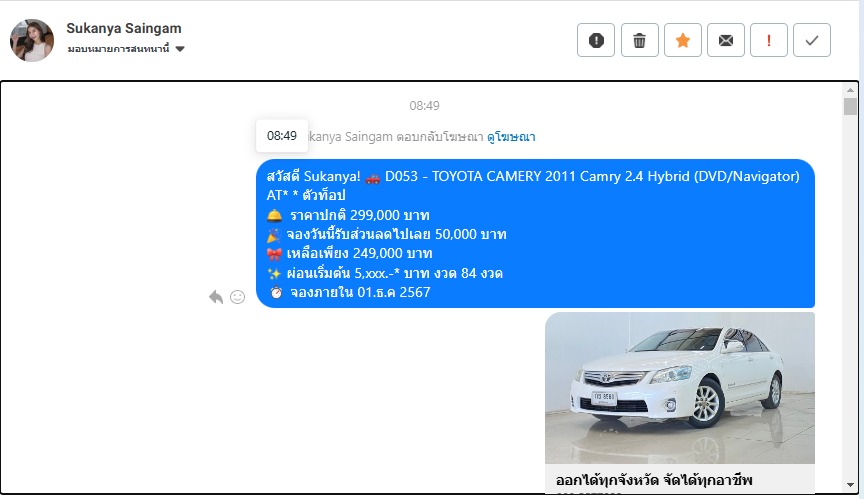Delete conversation with the trash icon

tap(639, 40)
